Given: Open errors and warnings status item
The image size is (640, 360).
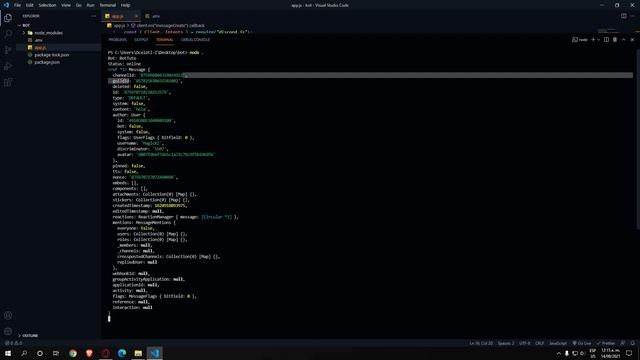Looking at the screenshot, I should pyautogui.click(x=13, y=343).
